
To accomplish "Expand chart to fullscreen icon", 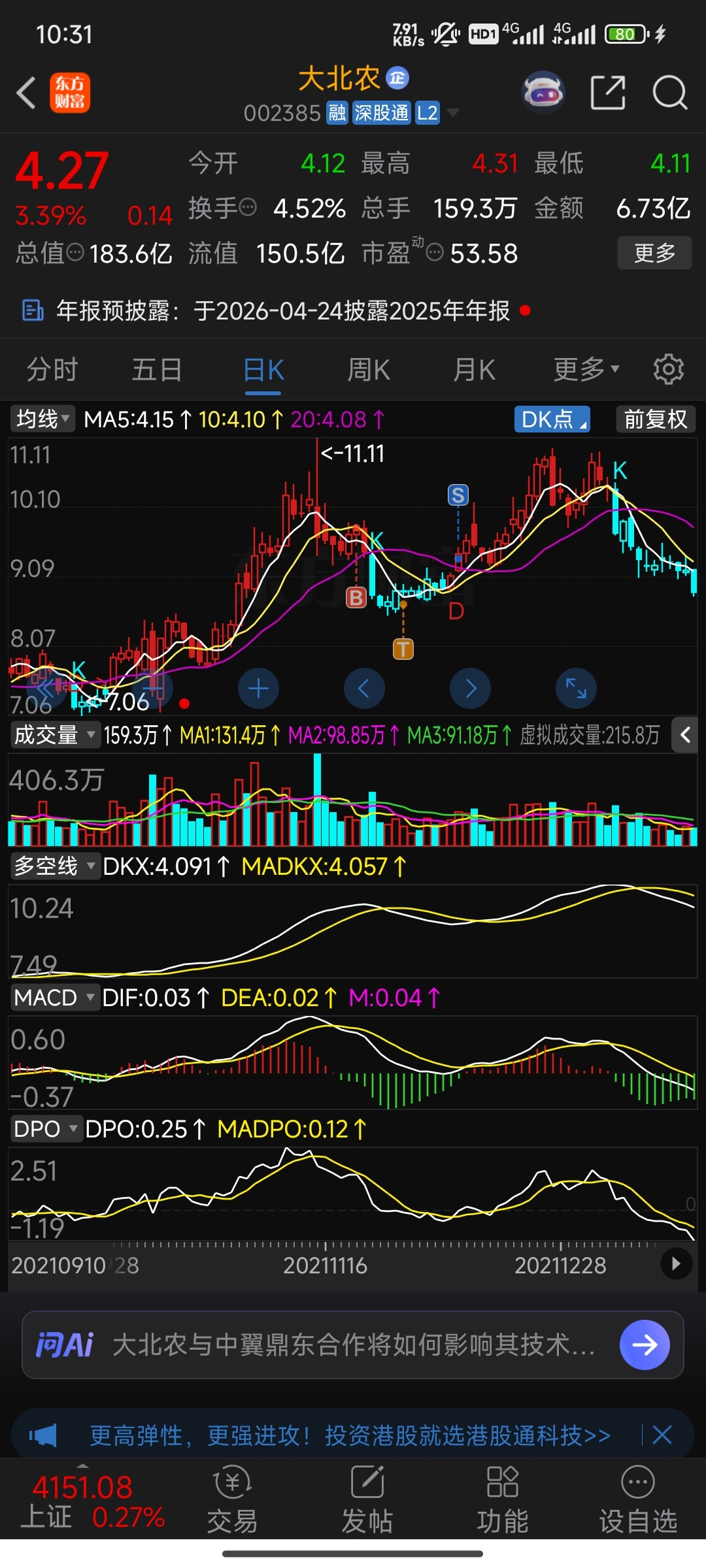I will click(576, 688).
